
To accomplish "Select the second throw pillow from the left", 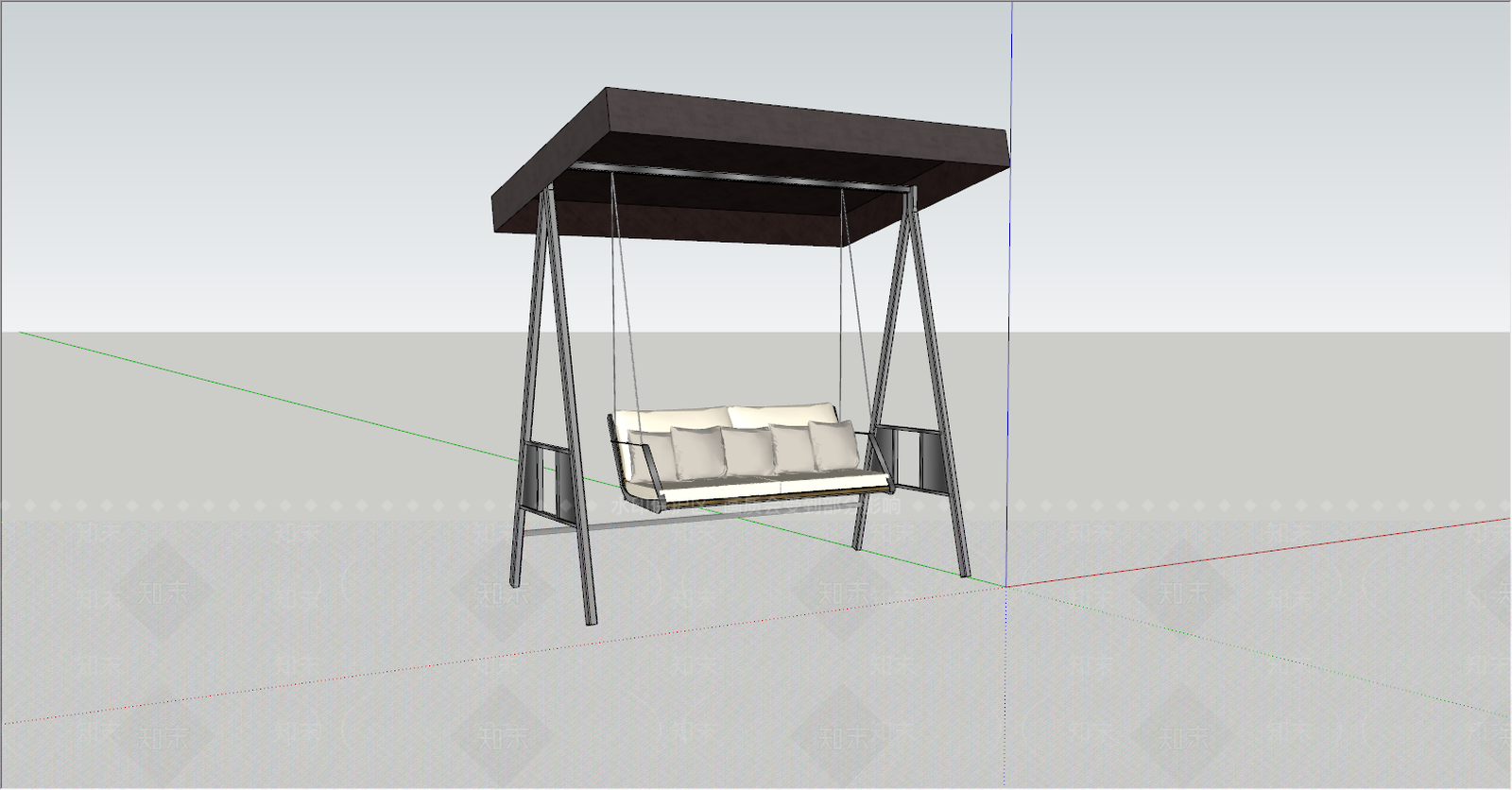I will [x=696, y=452].
